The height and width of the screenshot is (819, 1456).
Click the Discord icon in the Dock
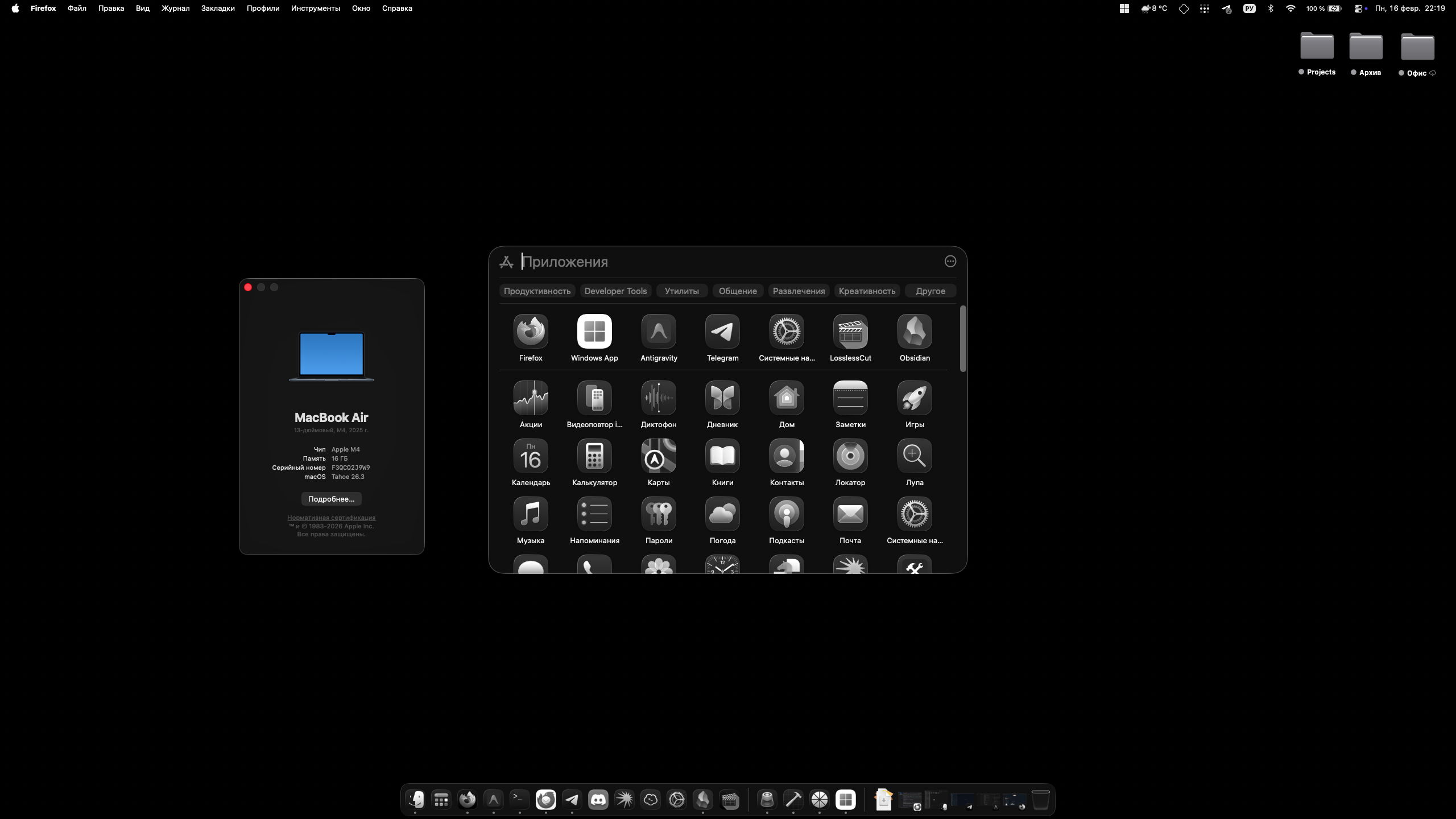598,800
